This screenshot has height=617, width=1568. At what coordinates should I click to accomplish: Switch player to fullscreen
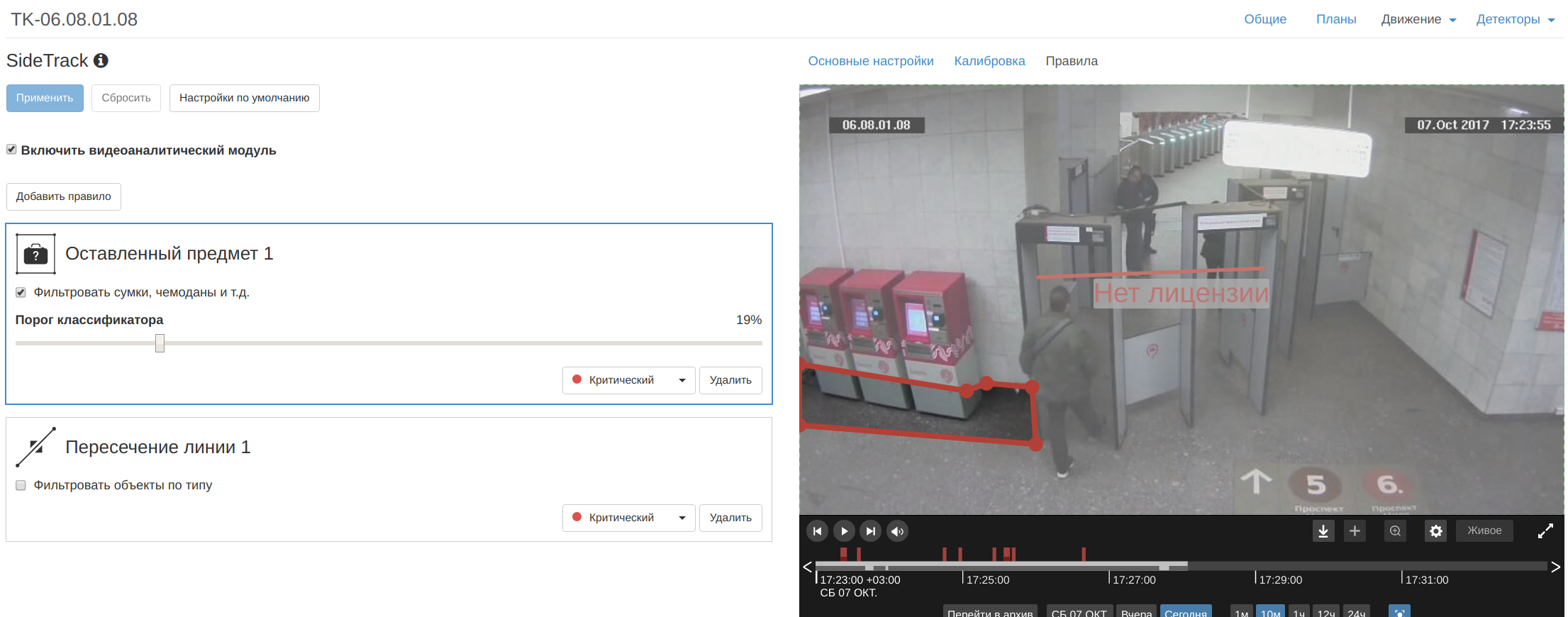pyautogui.click(x=1545, y=530)
